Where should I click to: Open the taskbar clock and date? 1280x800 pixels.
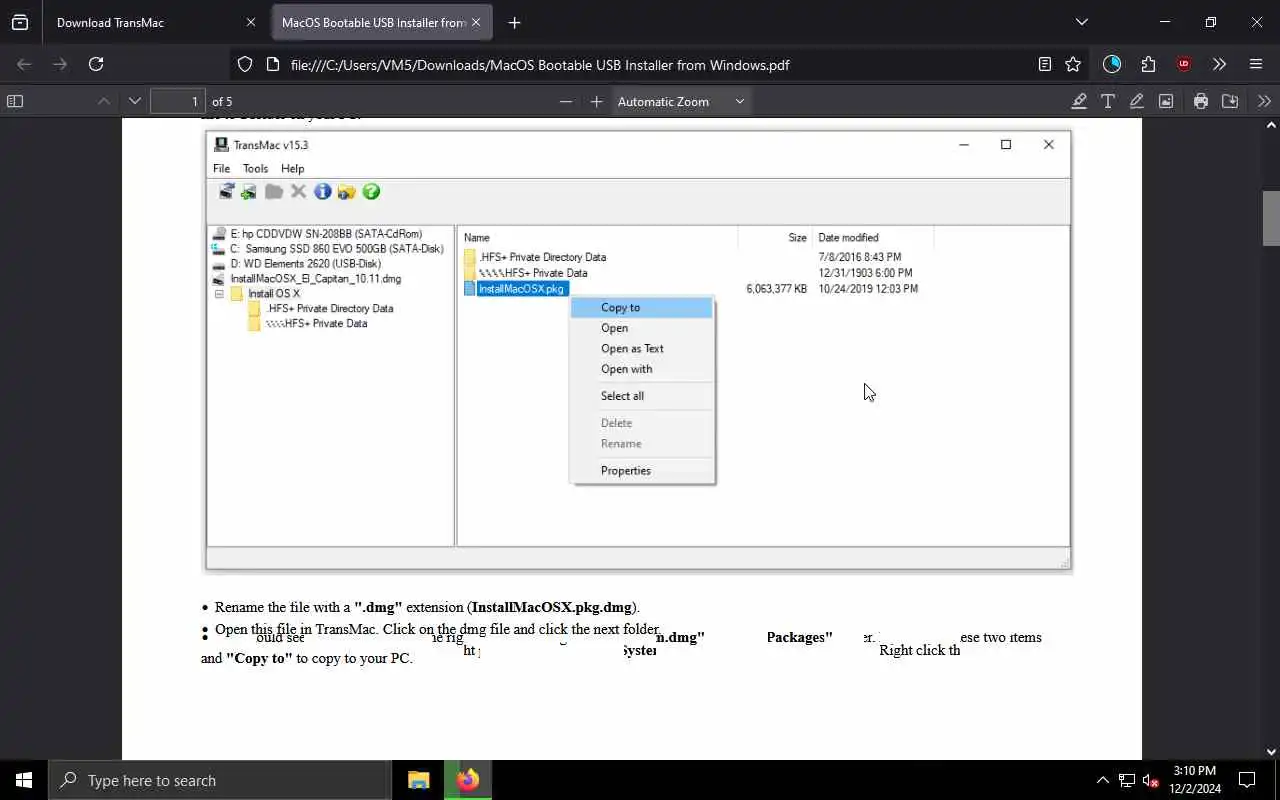(x=1194, y=780)
